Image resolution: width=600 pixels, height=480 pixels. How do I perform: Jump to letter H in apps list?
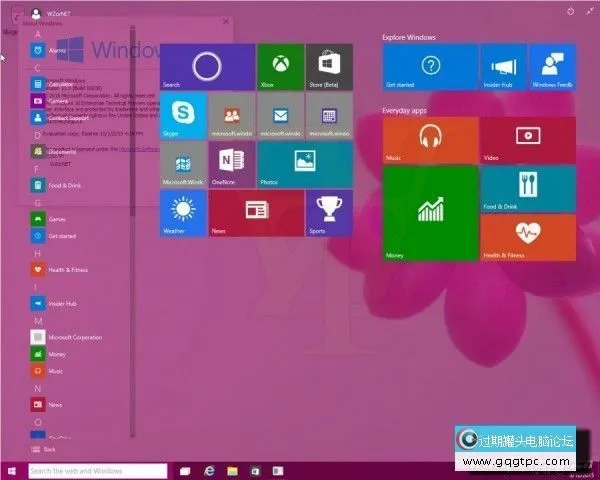click(x=37, y=254)
